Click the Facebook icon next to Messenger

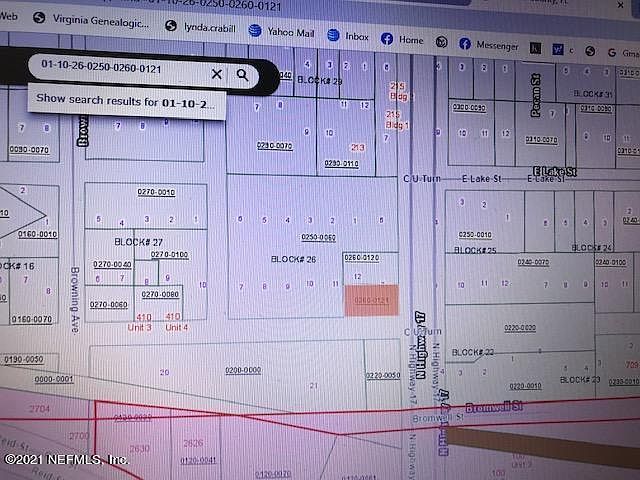tap(464, 43)
